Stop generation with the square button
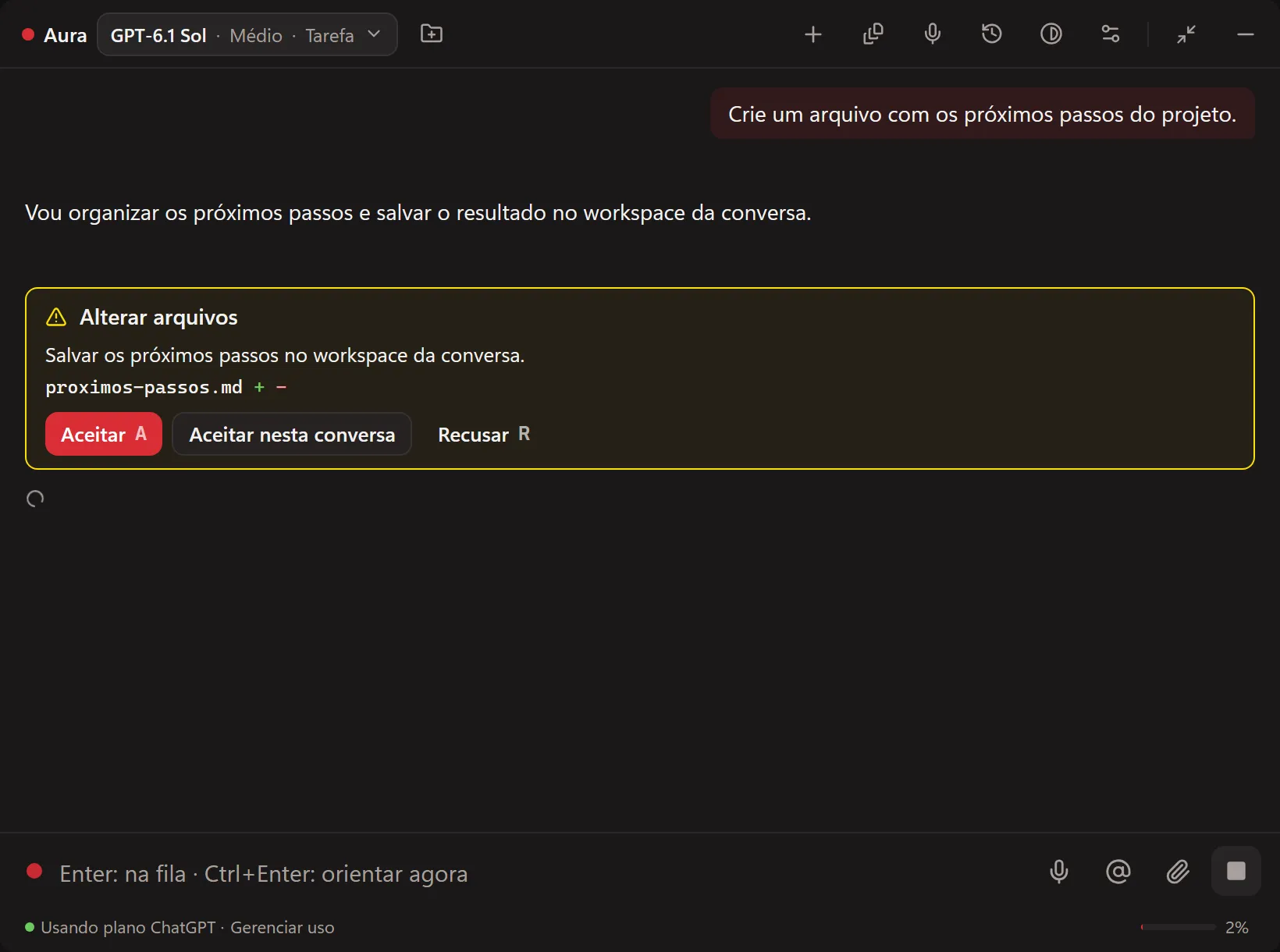Viewport: 1280px width, 952px height. tap(1236, 871)
